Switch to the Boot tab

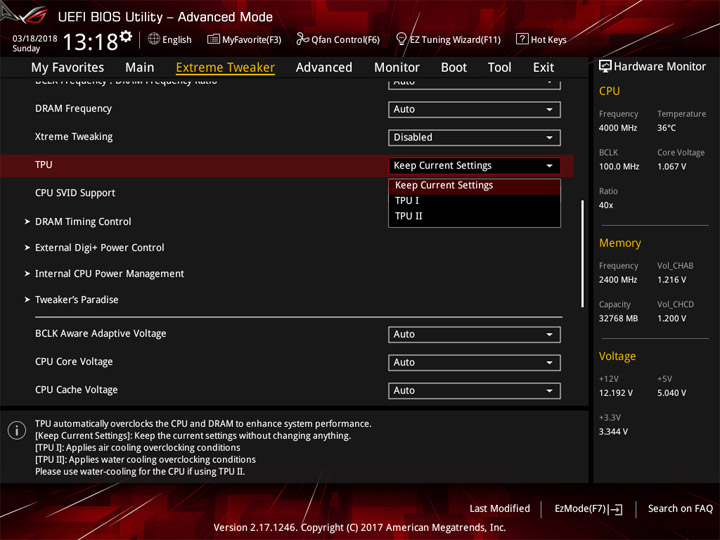(x=454, y=68)
